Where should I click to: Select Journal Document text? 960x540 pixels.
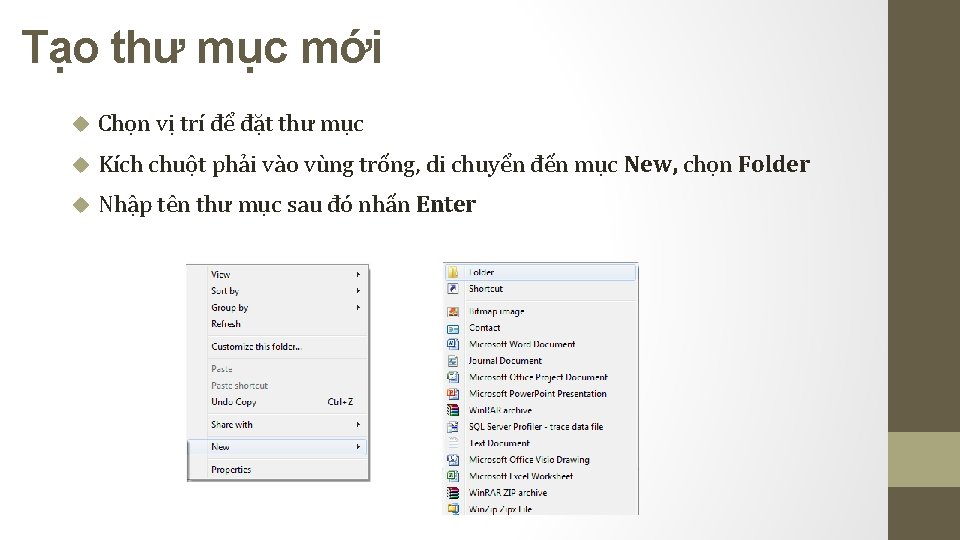505,361
